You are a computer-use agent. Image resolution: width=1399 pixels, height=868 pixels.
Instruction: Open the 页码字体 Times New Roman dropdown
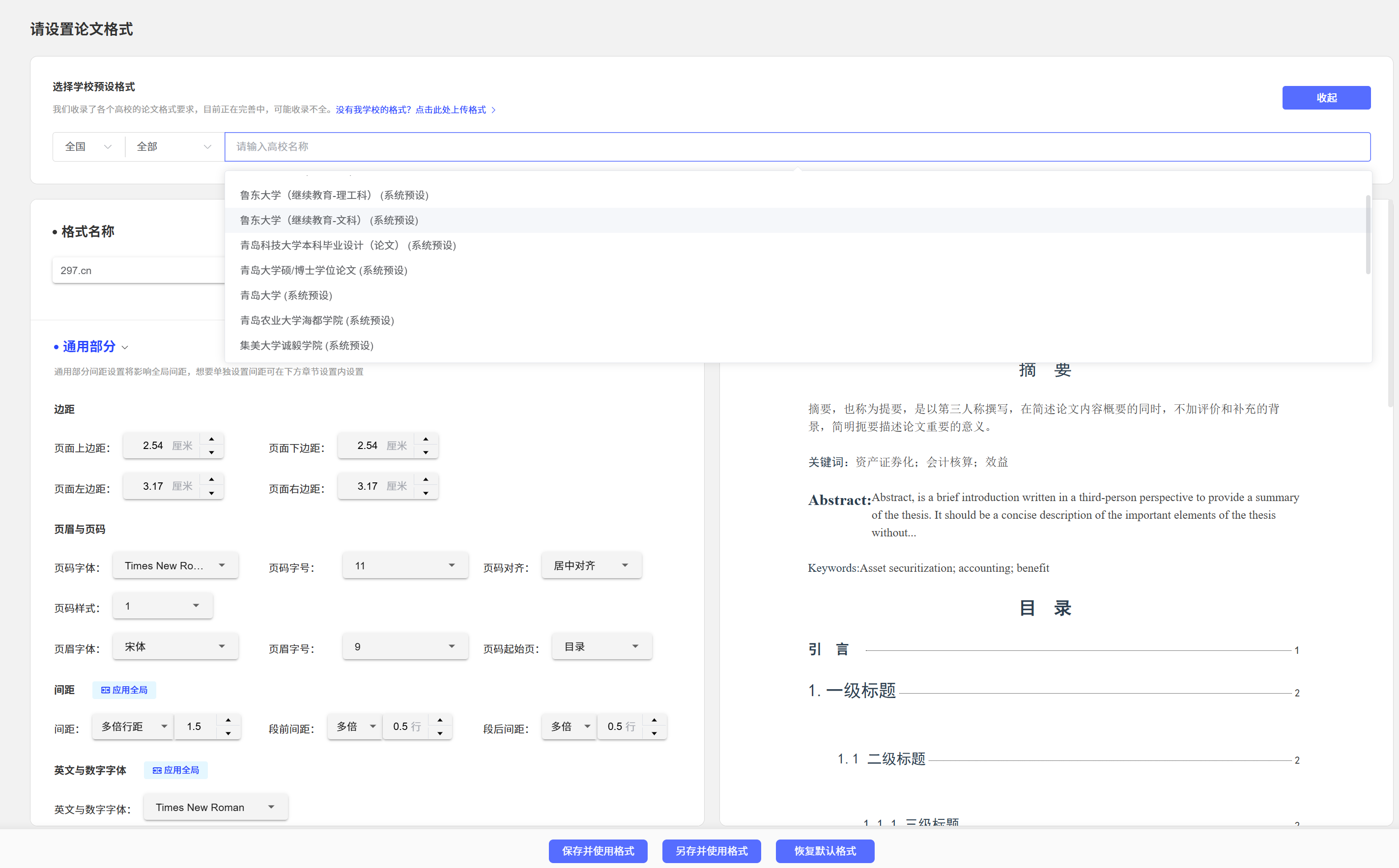click(x=175, y=565)
